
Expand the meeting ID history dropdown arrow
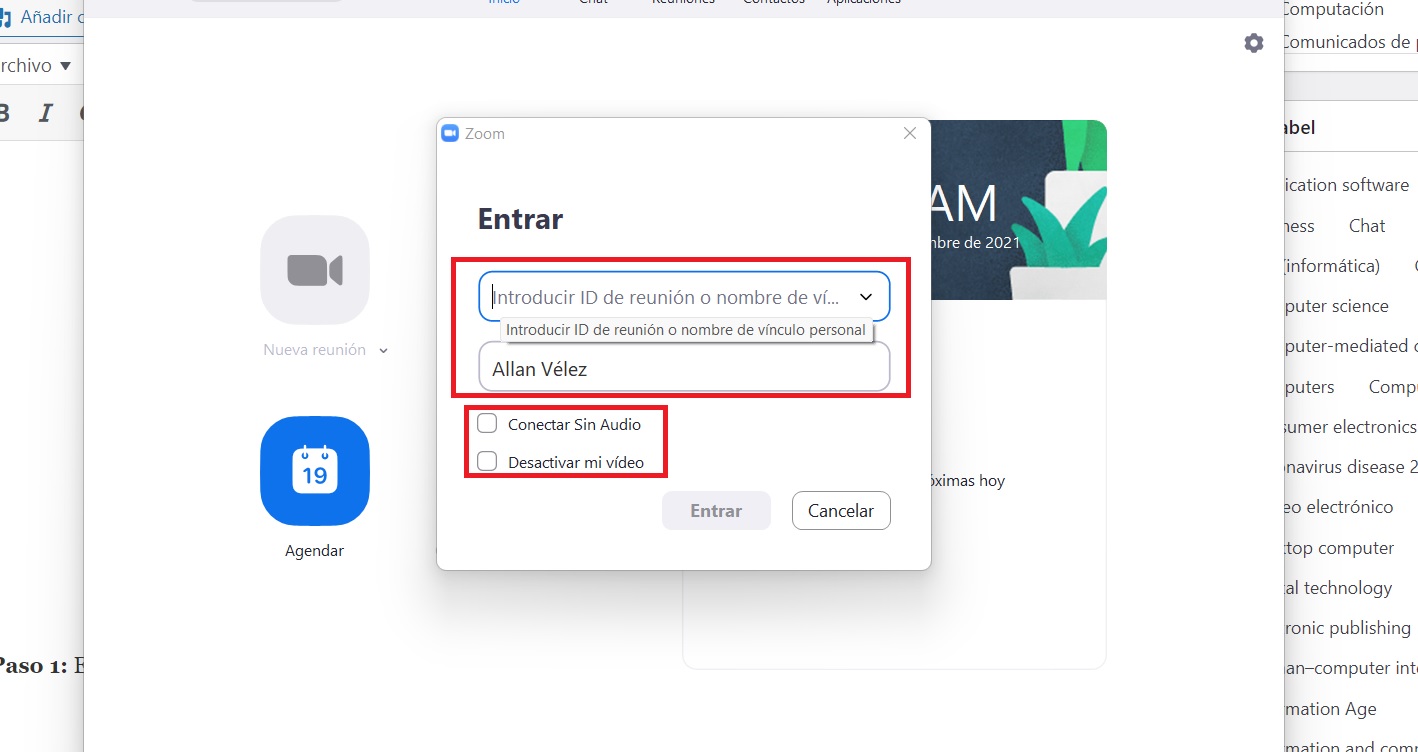click(x=865, y=297)
